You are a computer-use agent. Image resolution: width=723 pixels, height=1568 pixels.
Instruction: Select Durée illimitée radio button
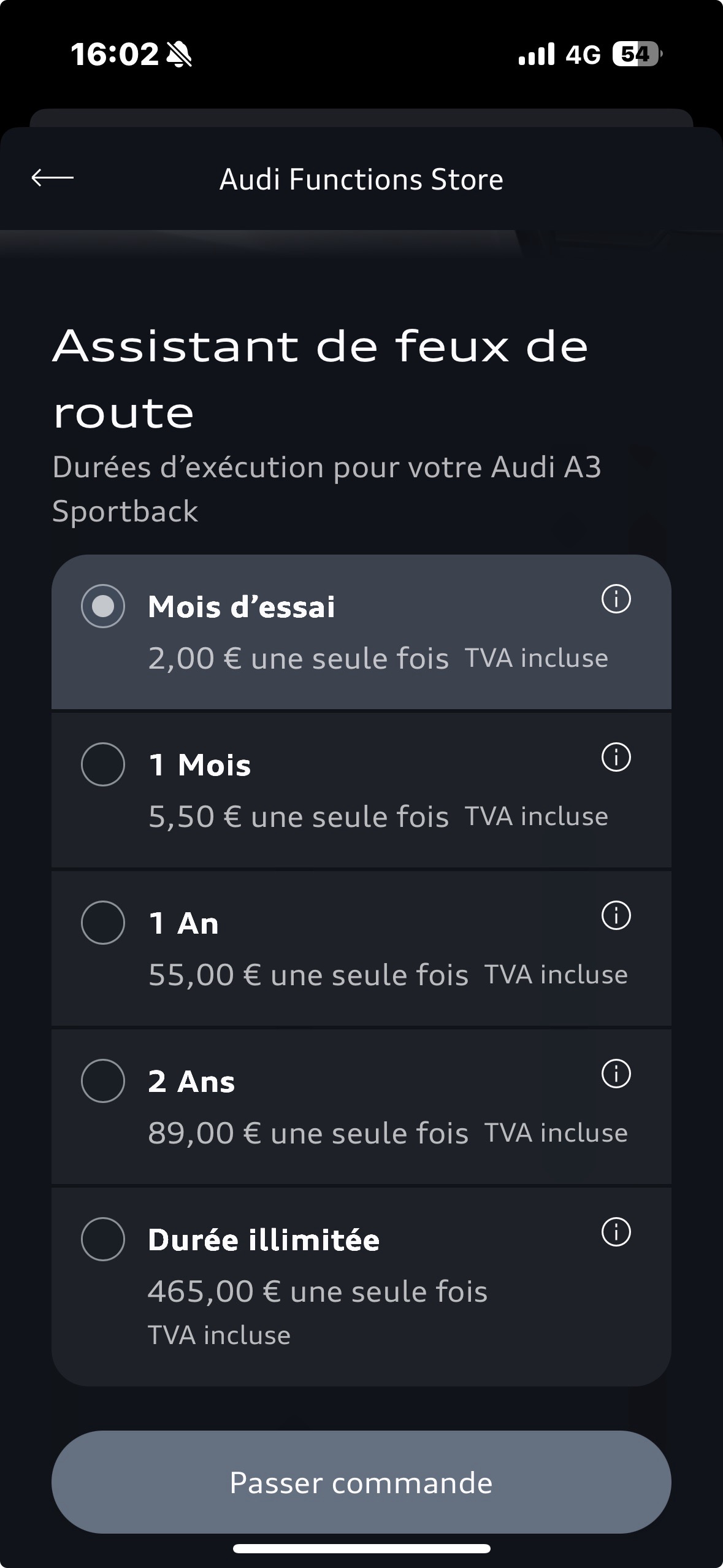pyautogui.click(x=103, y=1239)
